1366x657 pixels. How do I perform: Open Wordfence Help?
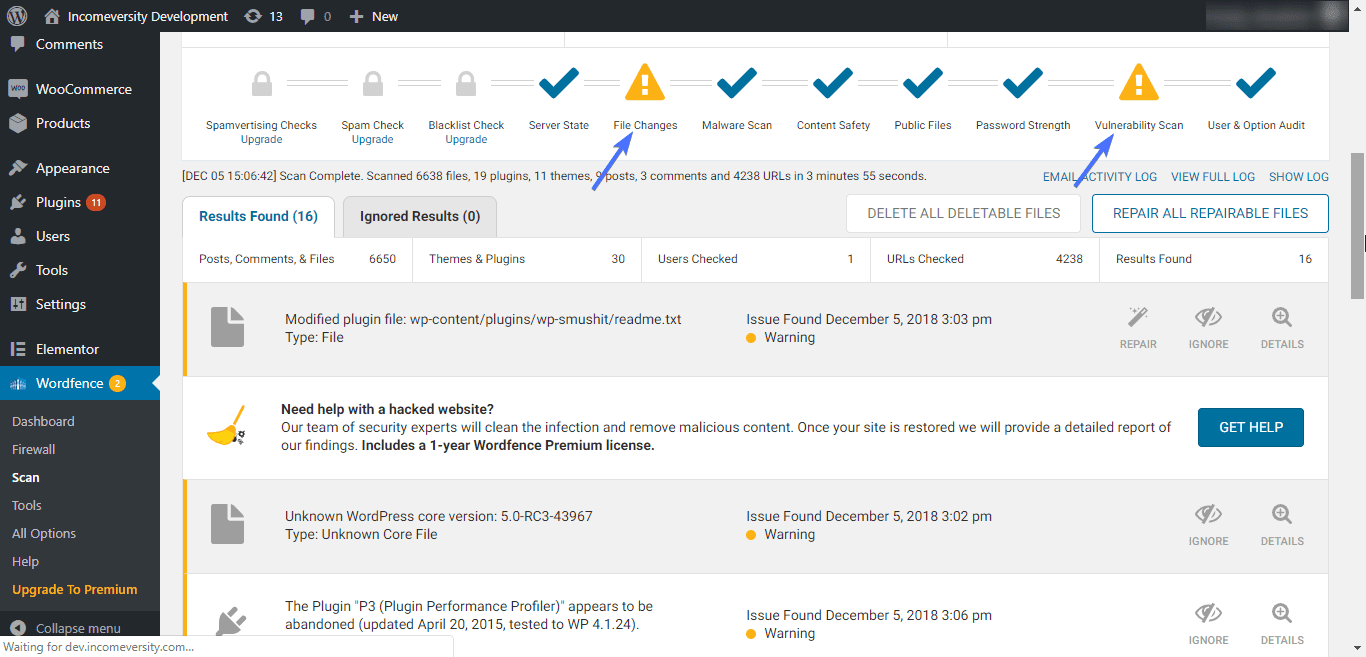[x=26, y=561]
